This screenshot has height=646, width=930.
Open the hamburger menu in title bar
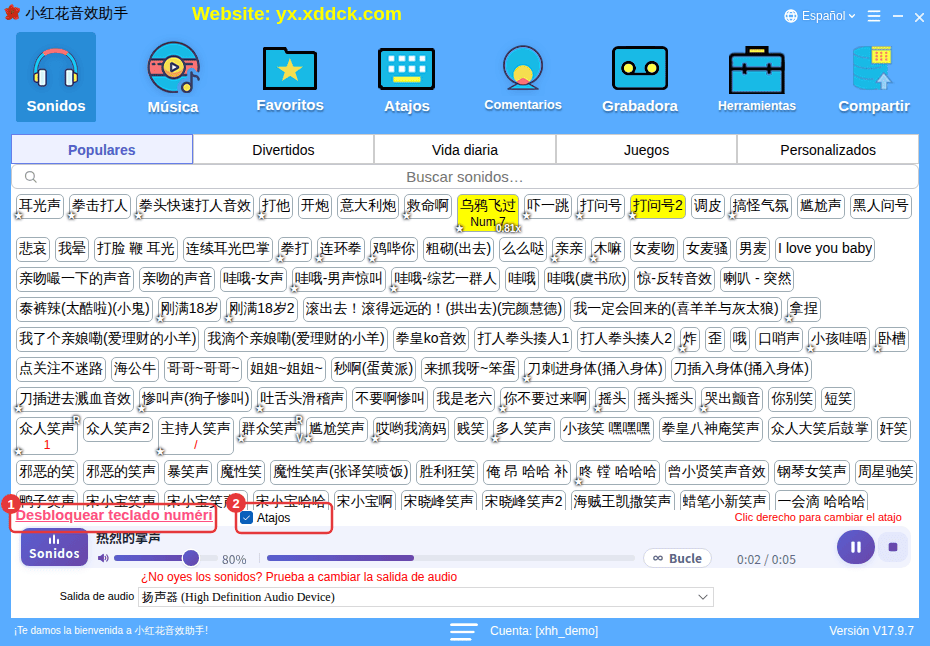pos(874,16)
